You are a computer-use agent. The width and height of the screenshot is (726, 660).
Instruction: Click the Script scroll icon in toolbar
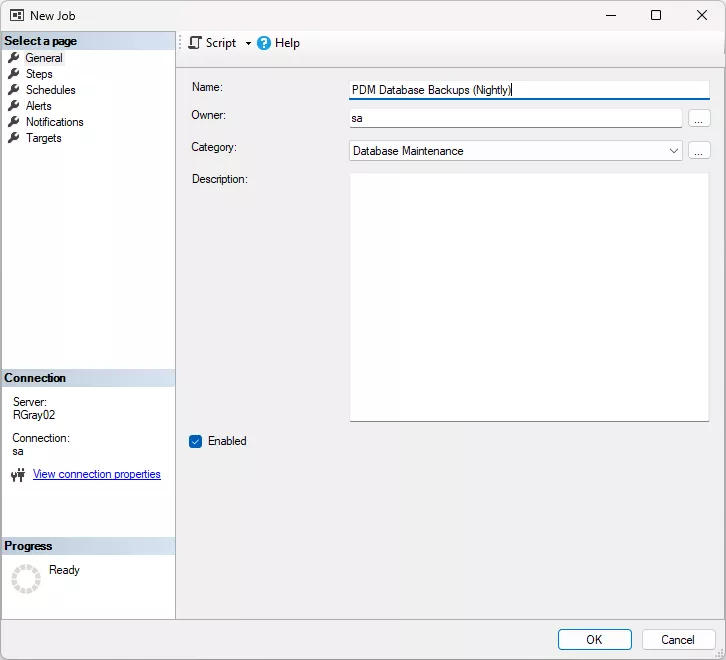point(195,43)
